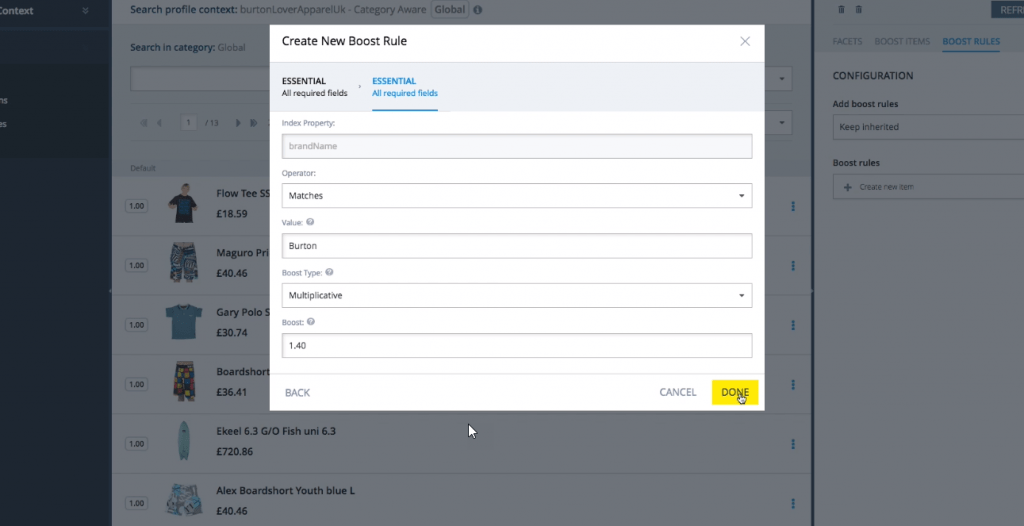Open the Boost Type Multiplicative dropdown
Image resolution: width=1024 pixels, height=526 pixels.
pyautogui.click(x=517, y=295)
